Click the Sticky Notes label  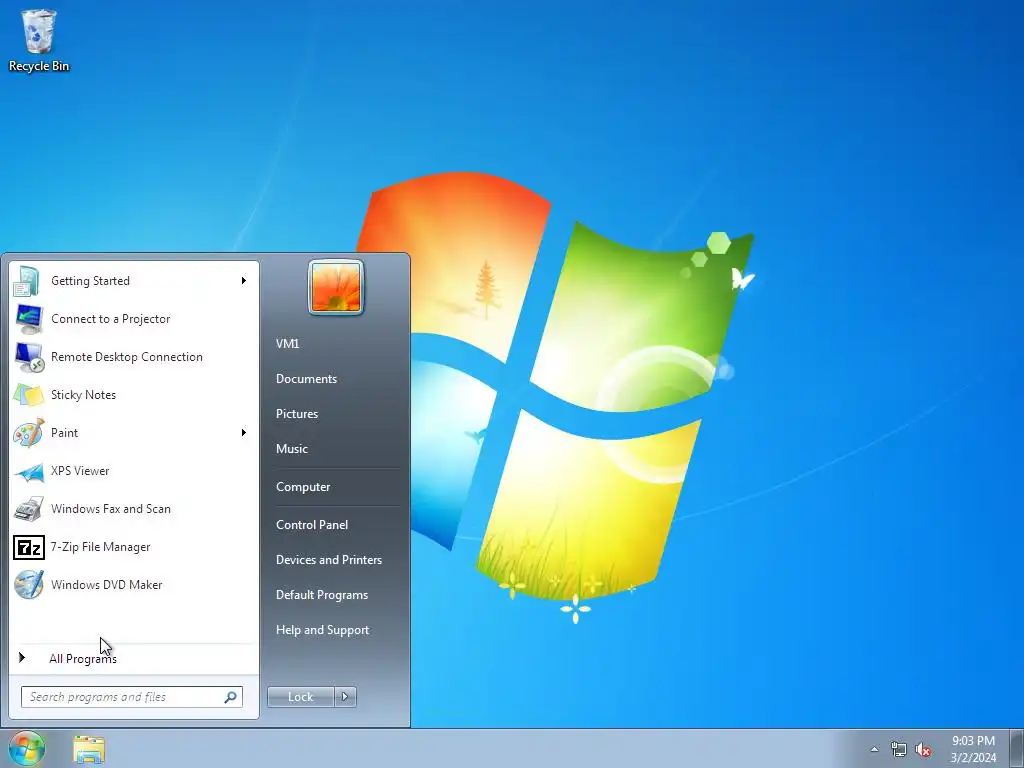pyautogui.click(x=84, y=395)
